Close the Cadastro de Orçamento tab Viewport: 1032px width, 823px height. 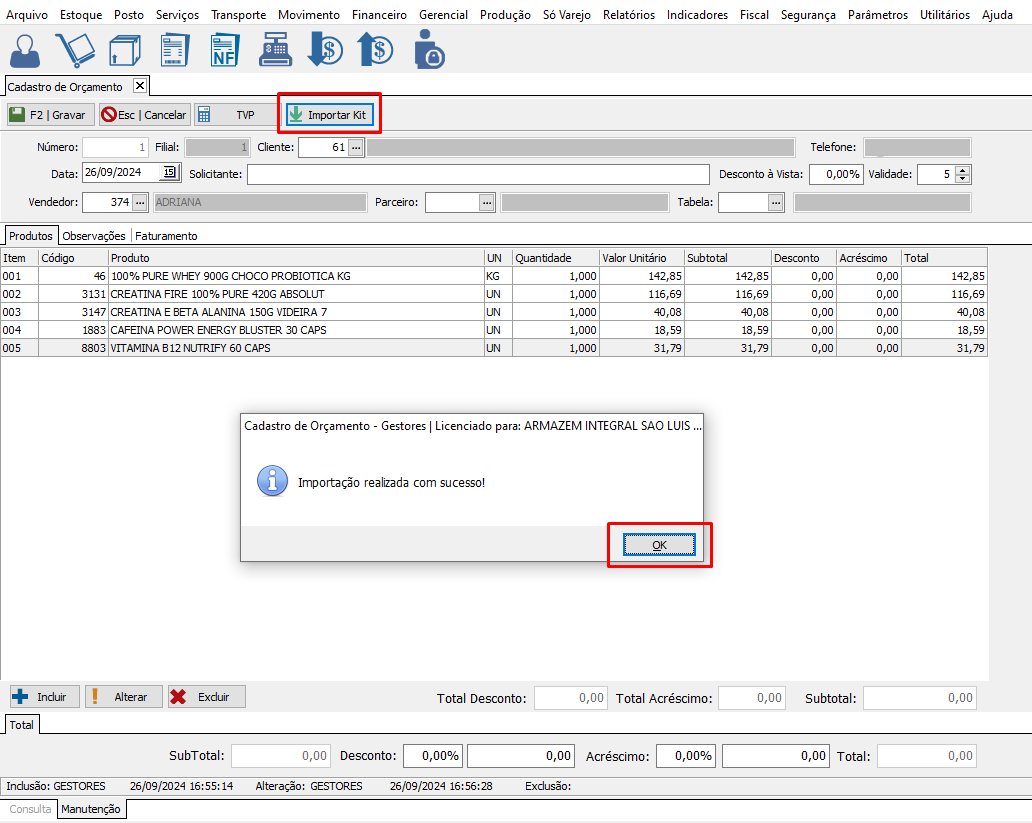click(x=140, y=86)
